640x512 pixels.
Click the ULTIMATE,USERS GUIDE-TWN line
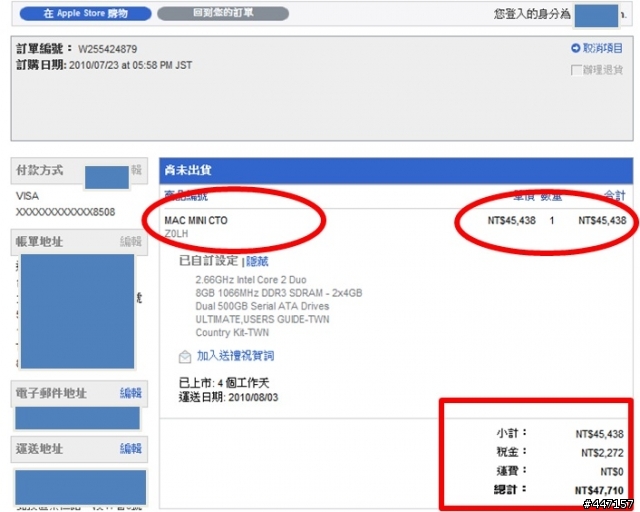(262, 319)
